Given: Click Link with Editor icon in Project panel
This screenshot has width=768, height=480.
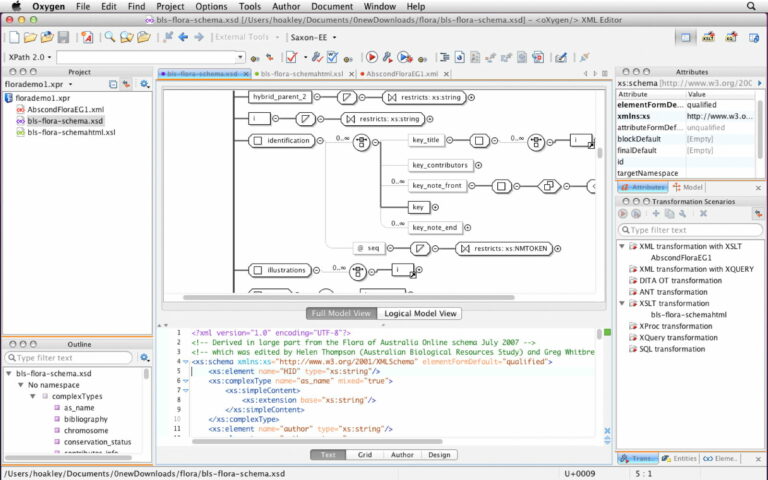Looking at the screenshot, I should point(126,84).
